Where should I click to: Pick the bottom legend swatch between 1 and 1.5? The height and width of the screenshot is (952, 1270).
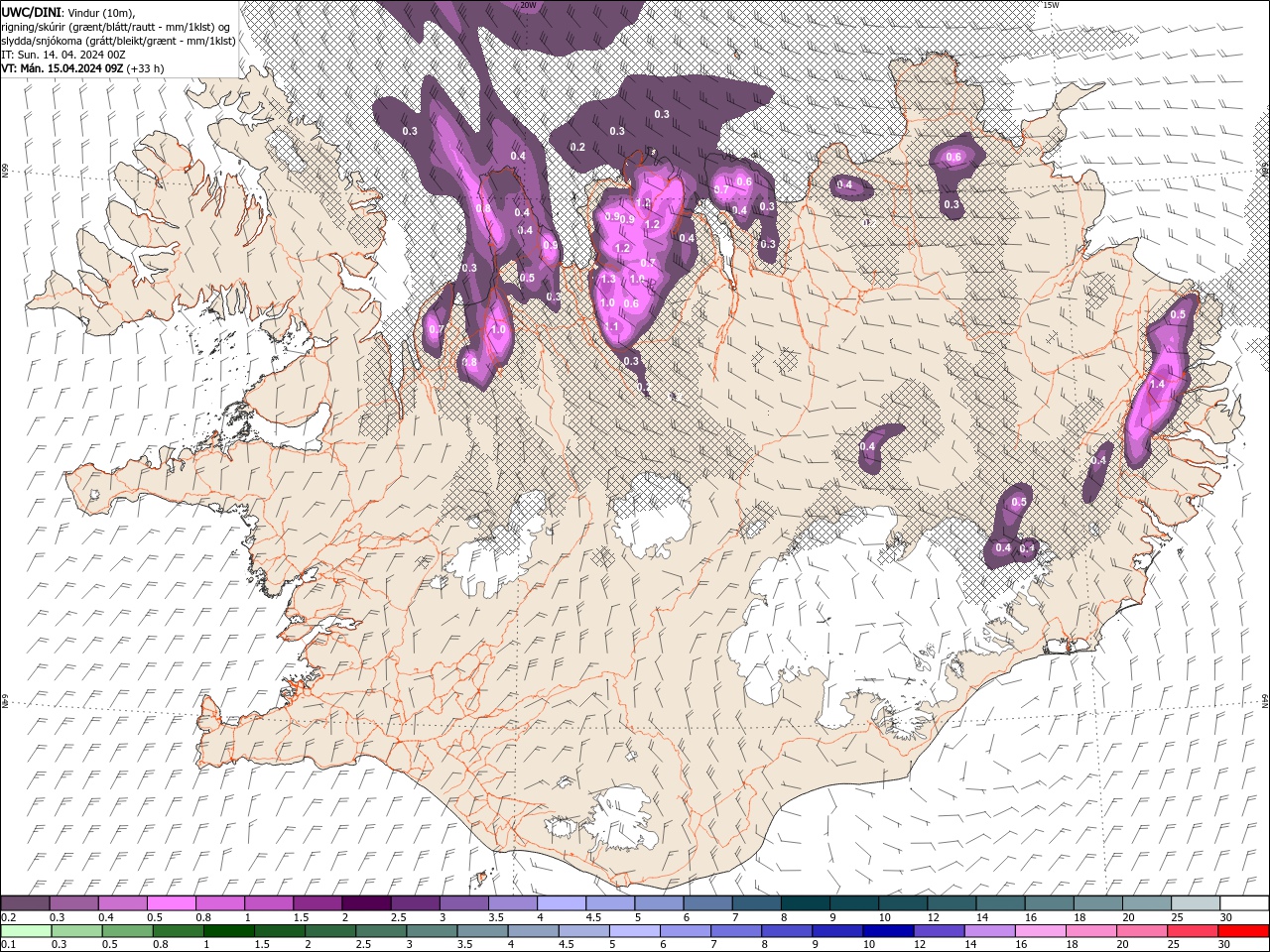click(x=228, y=931)
